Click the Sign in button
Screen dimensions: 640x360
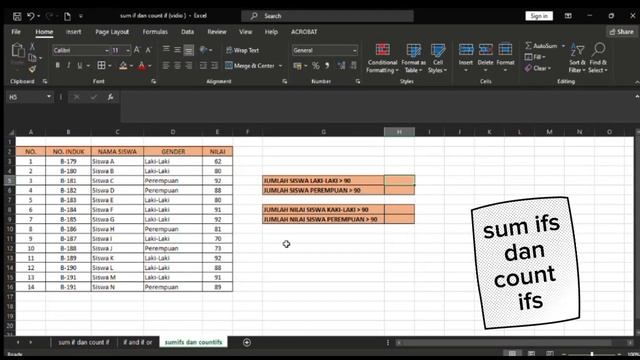[539, 16]
